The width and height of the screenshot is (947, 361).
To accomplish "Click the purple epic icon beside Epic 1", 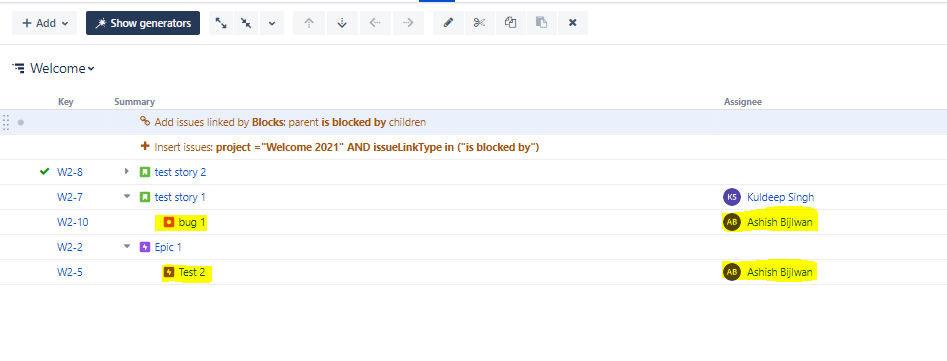I will (x=145, y=247).
